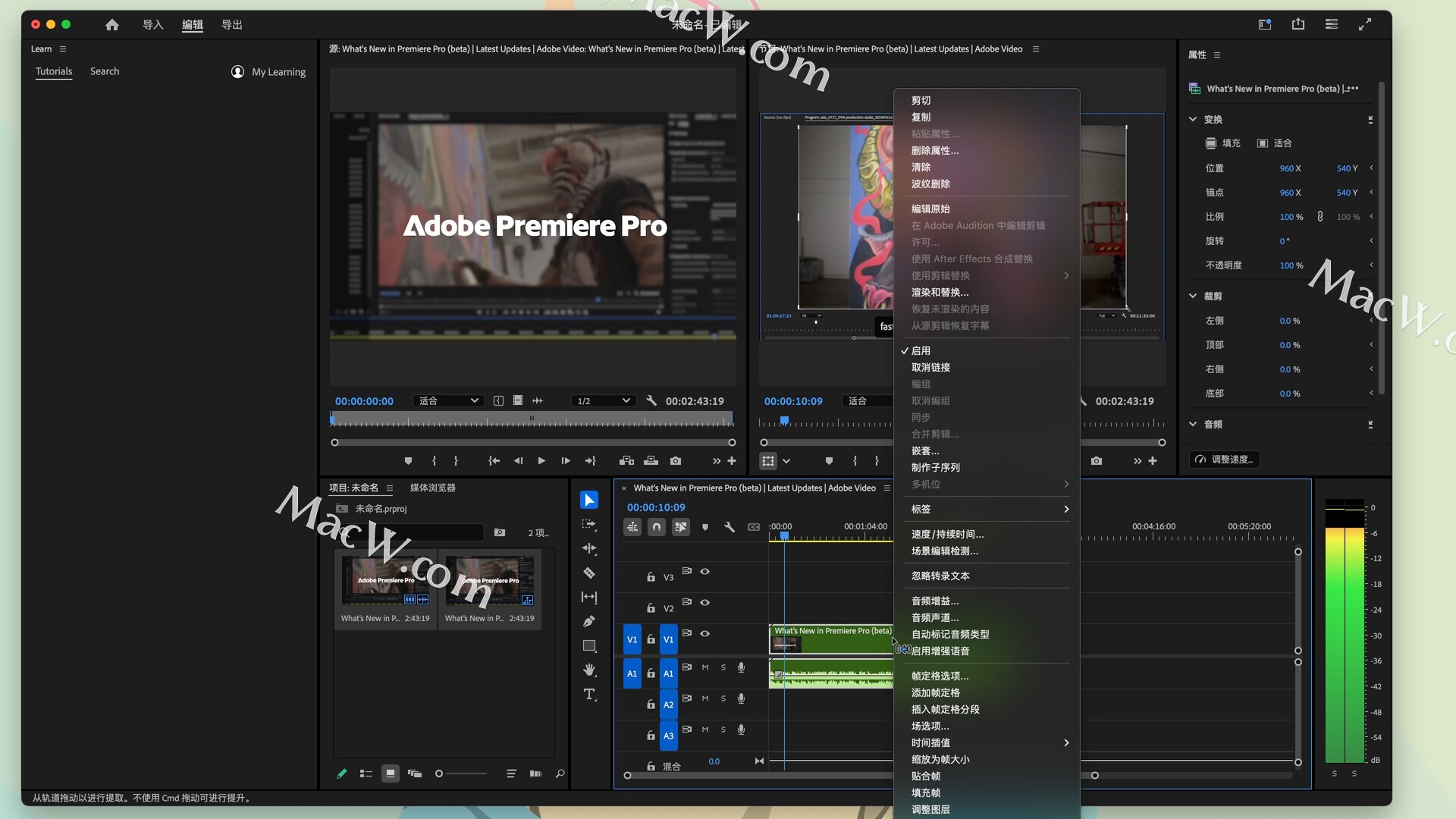The height and width of the screenshot is (819, 1456).
Task: Adjust project thumbnail size slider
Action: 439,773
